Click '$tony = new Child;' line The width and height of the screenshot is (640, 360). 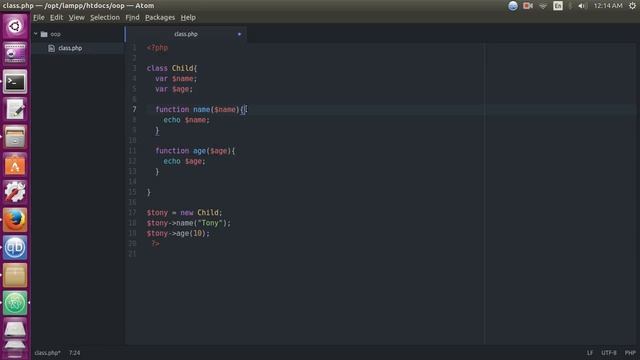click(184, 213)
